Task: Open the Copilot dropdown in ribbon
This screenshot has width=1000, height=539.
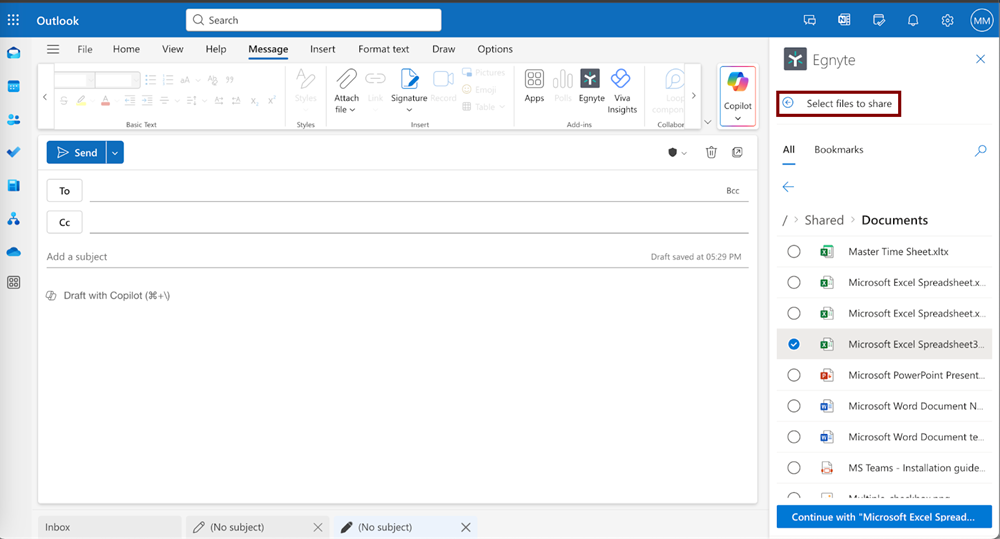Action: point(738,118)
